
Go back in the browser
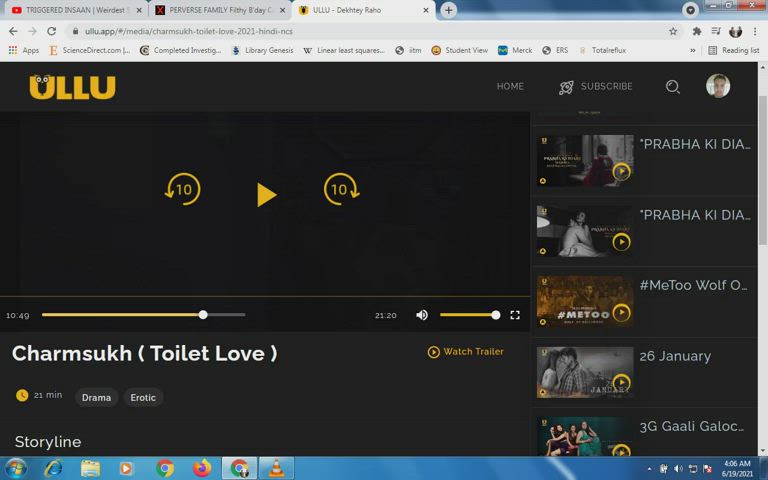click(13, 31)
